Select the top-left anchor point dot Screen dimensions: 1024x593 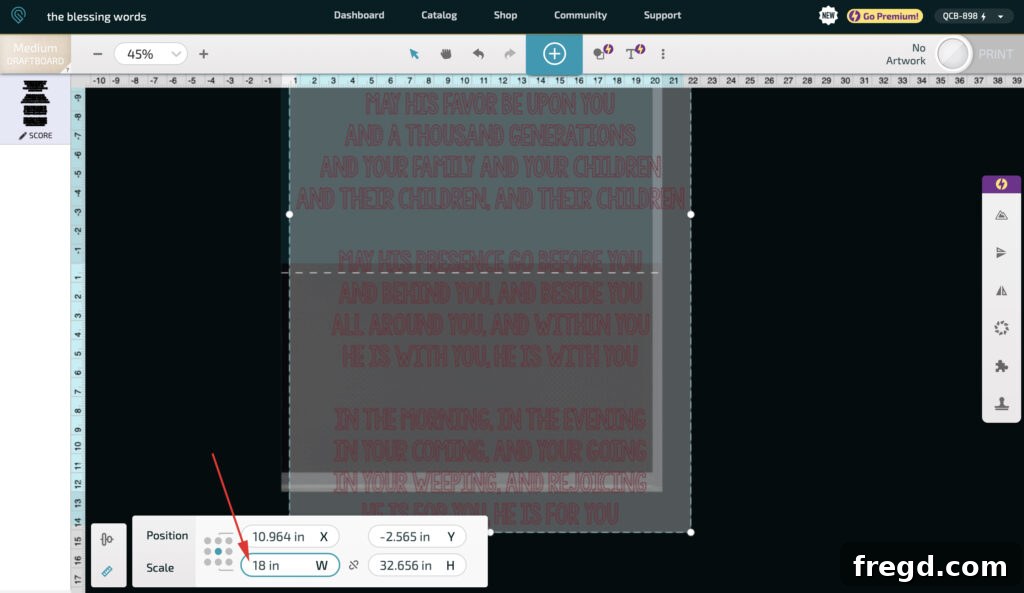click(208, 541)
